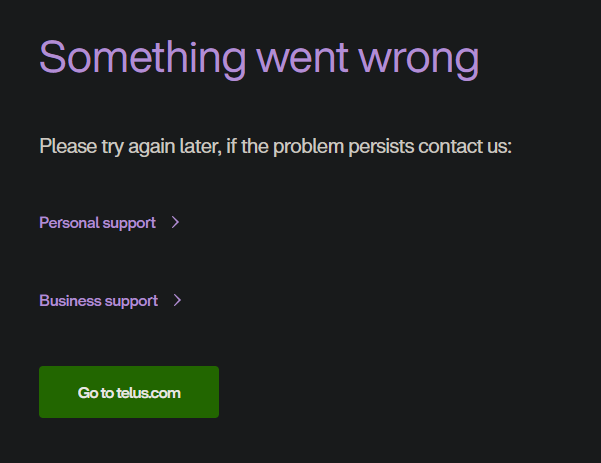Expand Business support using its right chevron

(177, 301)
